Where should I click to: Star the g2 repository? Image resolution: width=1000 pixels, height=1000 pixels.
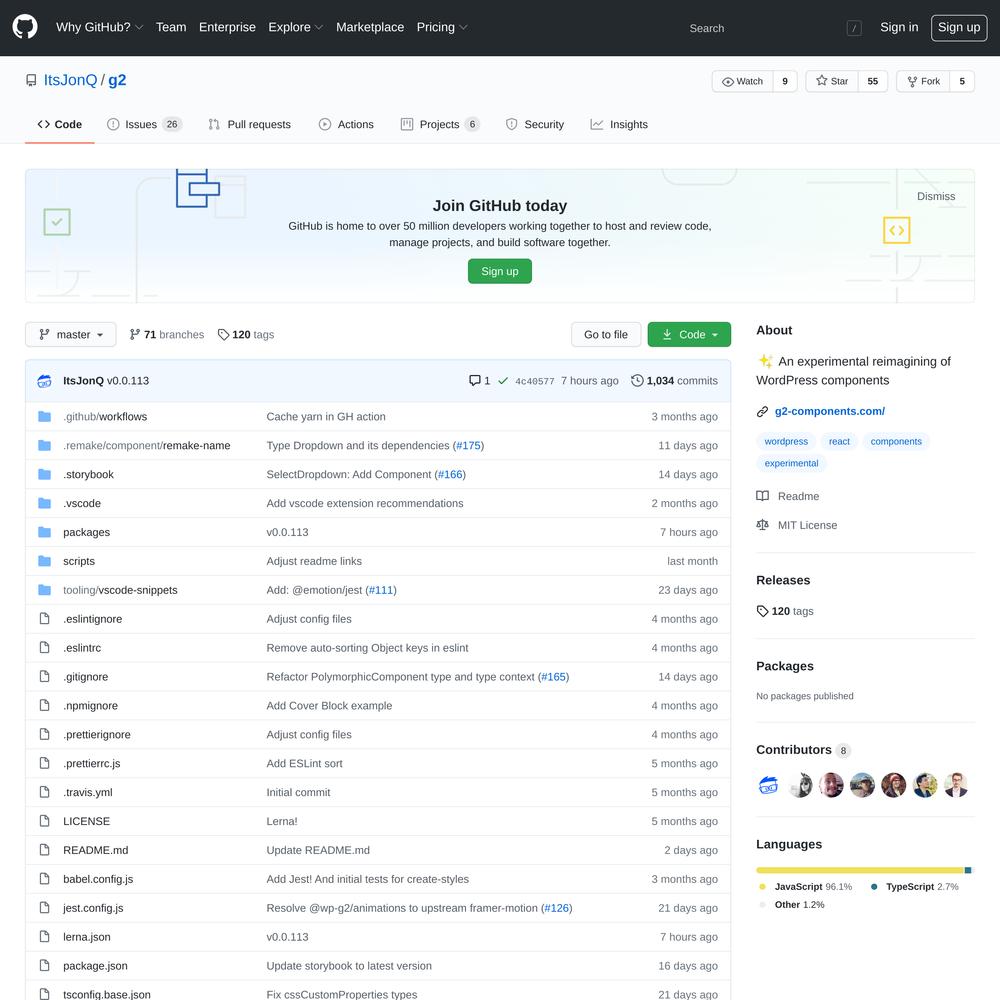832,82
